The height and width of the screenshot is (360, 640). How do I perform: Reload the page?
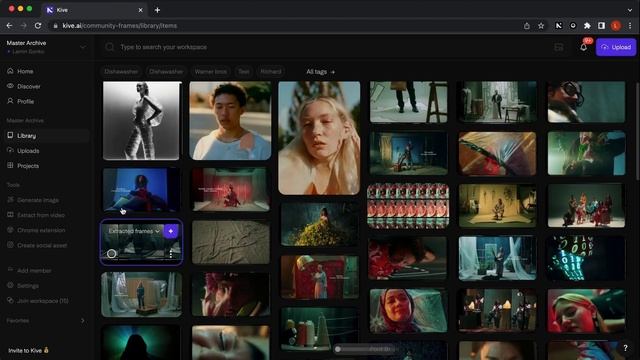[38, 25]
